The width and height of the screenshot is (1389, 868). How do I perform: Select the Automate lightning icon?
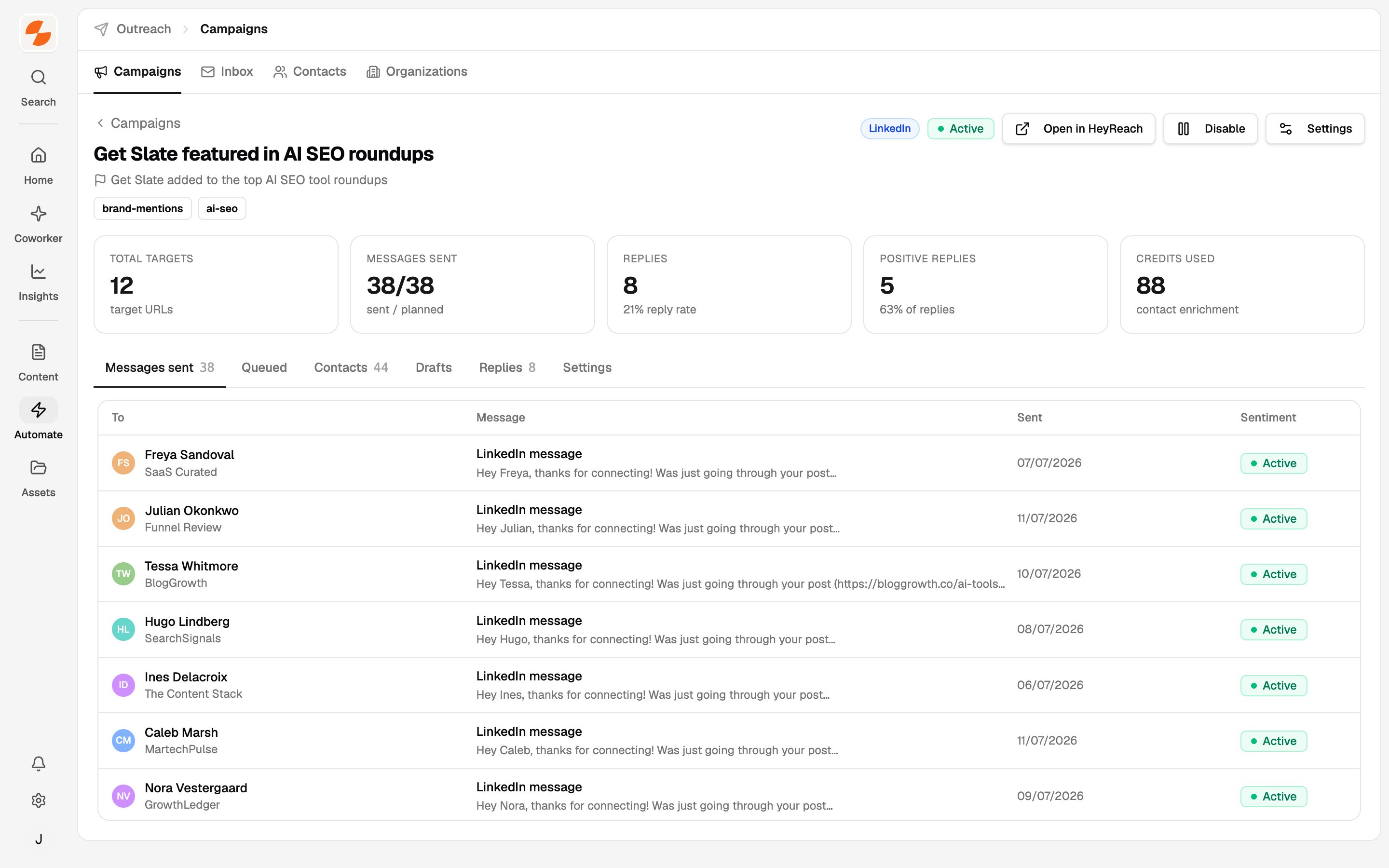click(x=39, y=410)
